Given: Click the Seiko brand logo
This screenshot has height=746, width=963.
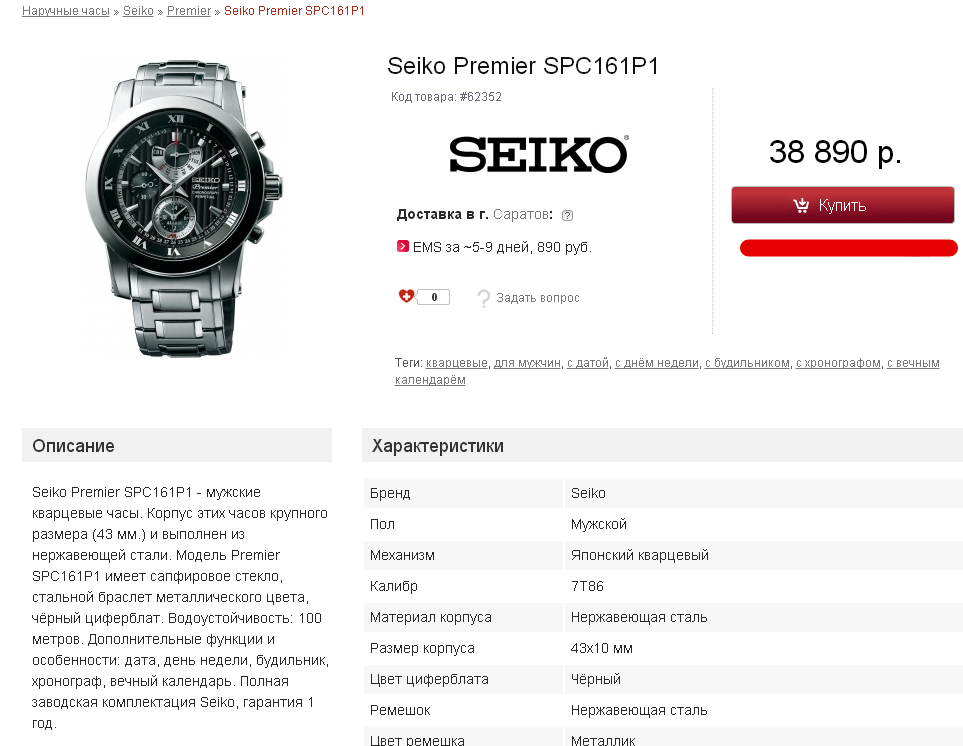Looking at the screenshot, I should [538, 155].
